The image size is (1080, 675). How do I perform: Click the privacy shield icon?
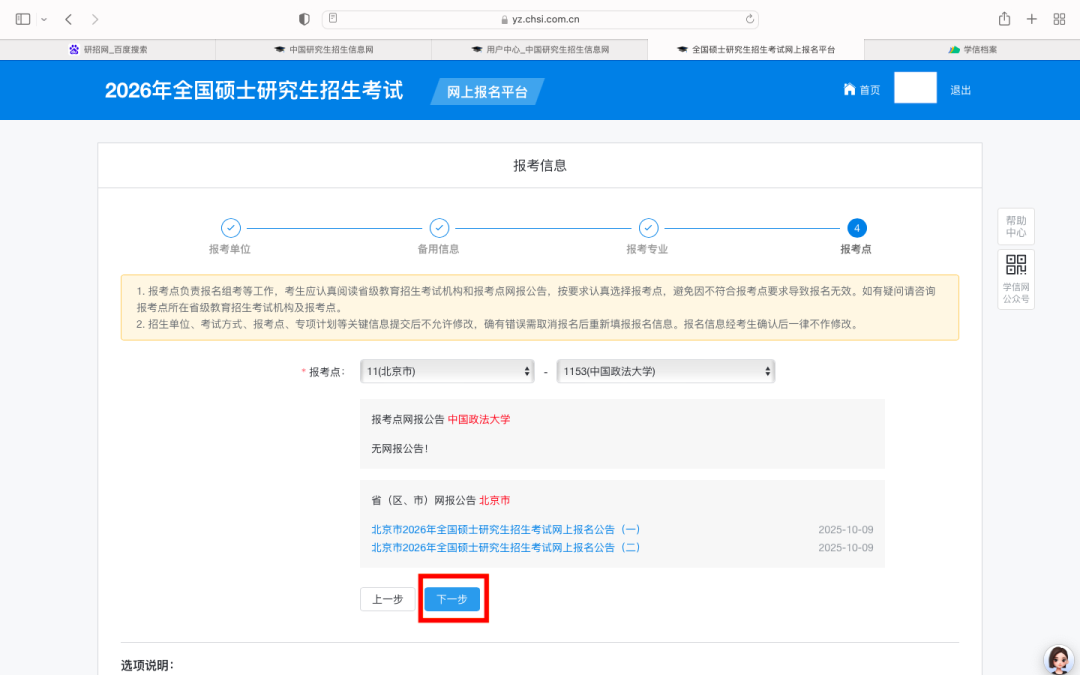[x=305, y=19]
